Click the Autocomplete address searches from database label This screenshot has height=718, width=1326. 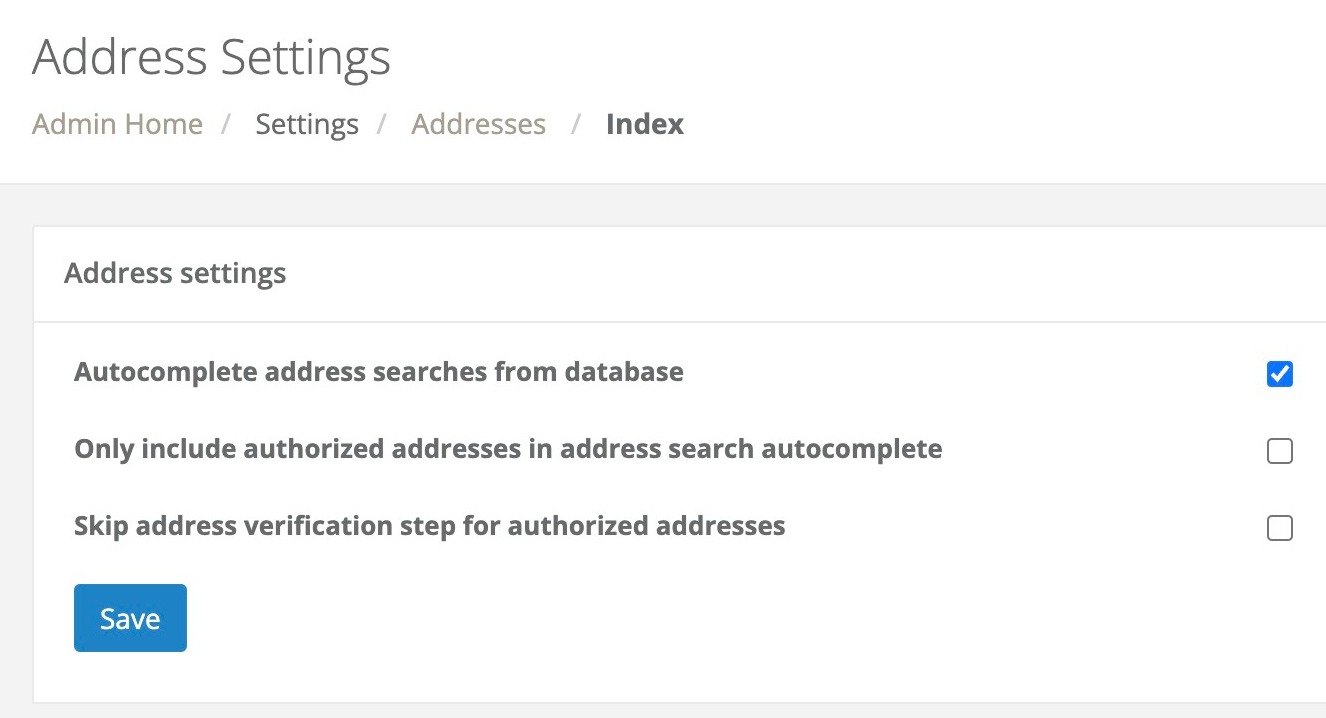[x=378, y=373]
